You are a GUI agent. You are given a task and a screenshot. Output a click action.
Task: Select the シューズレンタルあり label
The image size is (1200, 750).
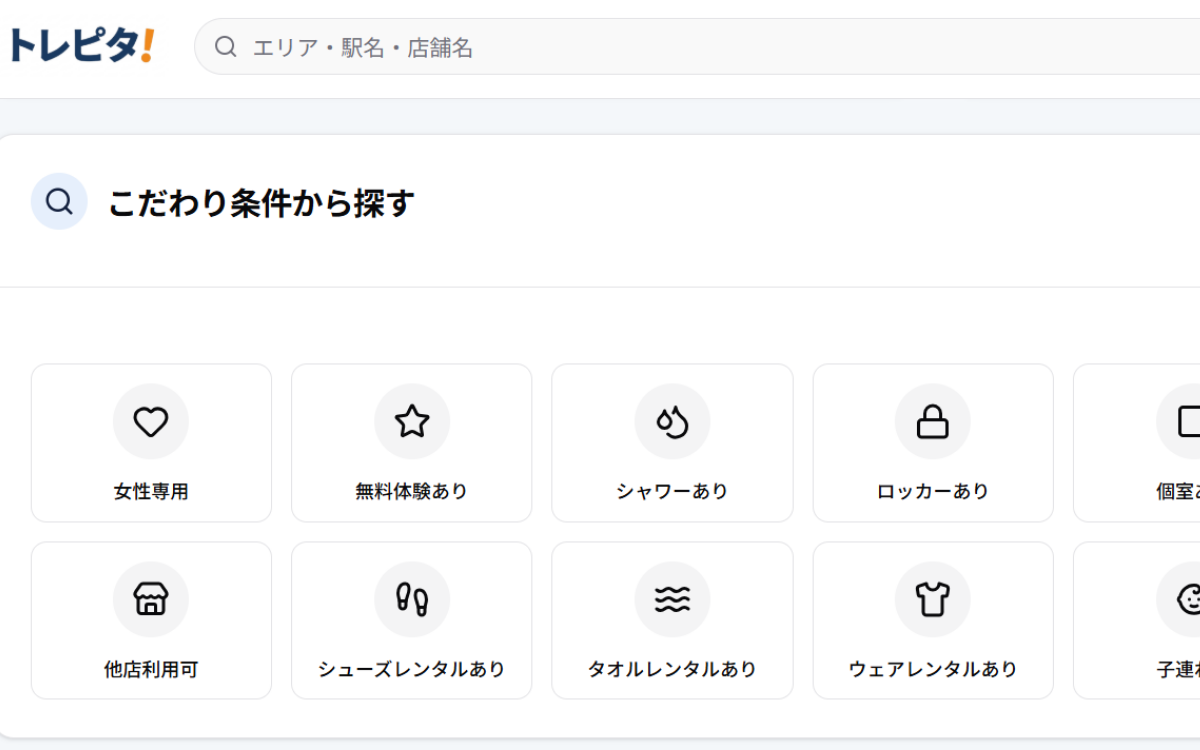click(412, 669)
